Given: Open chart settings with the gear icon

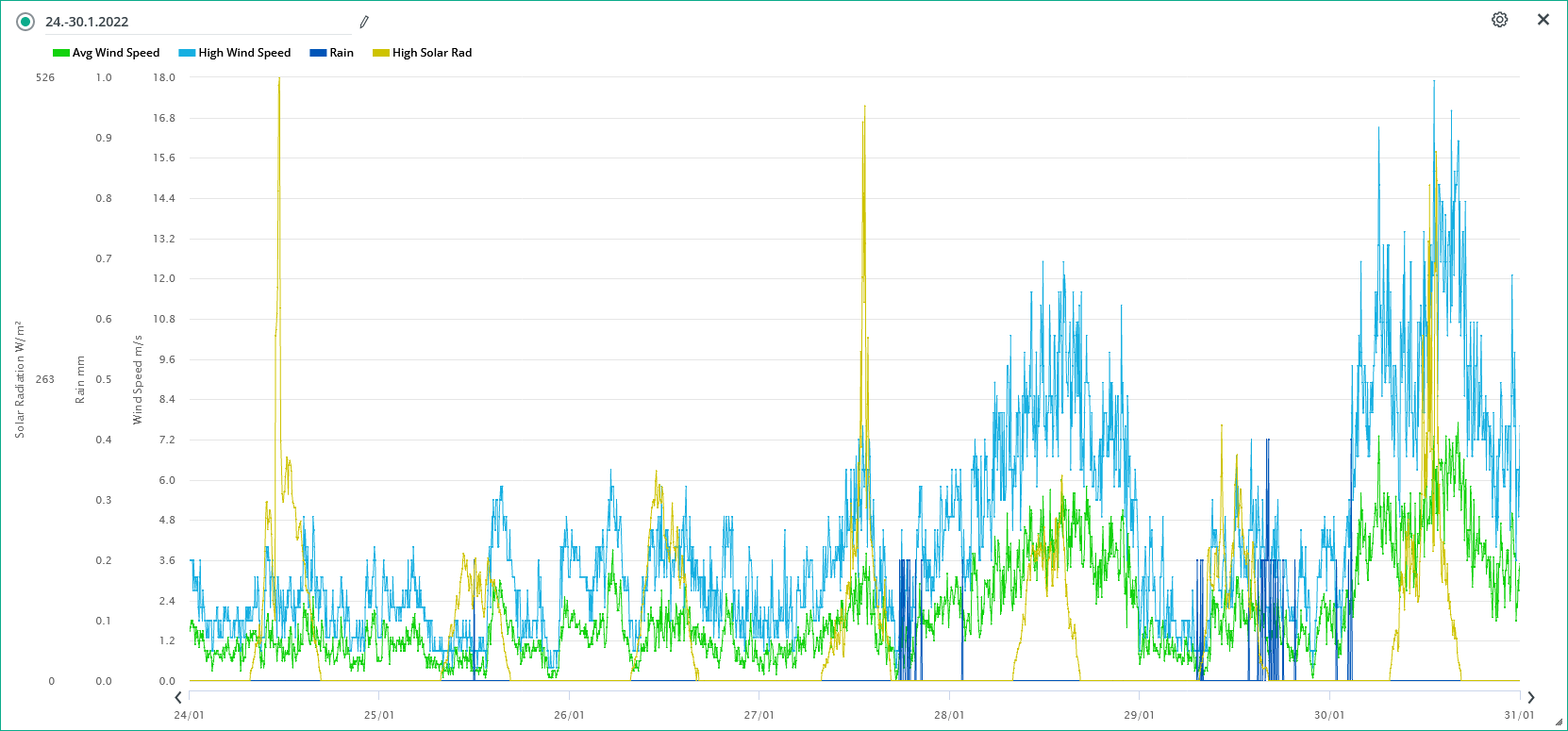Looking at the screenshot, I should pos(1499,20).
